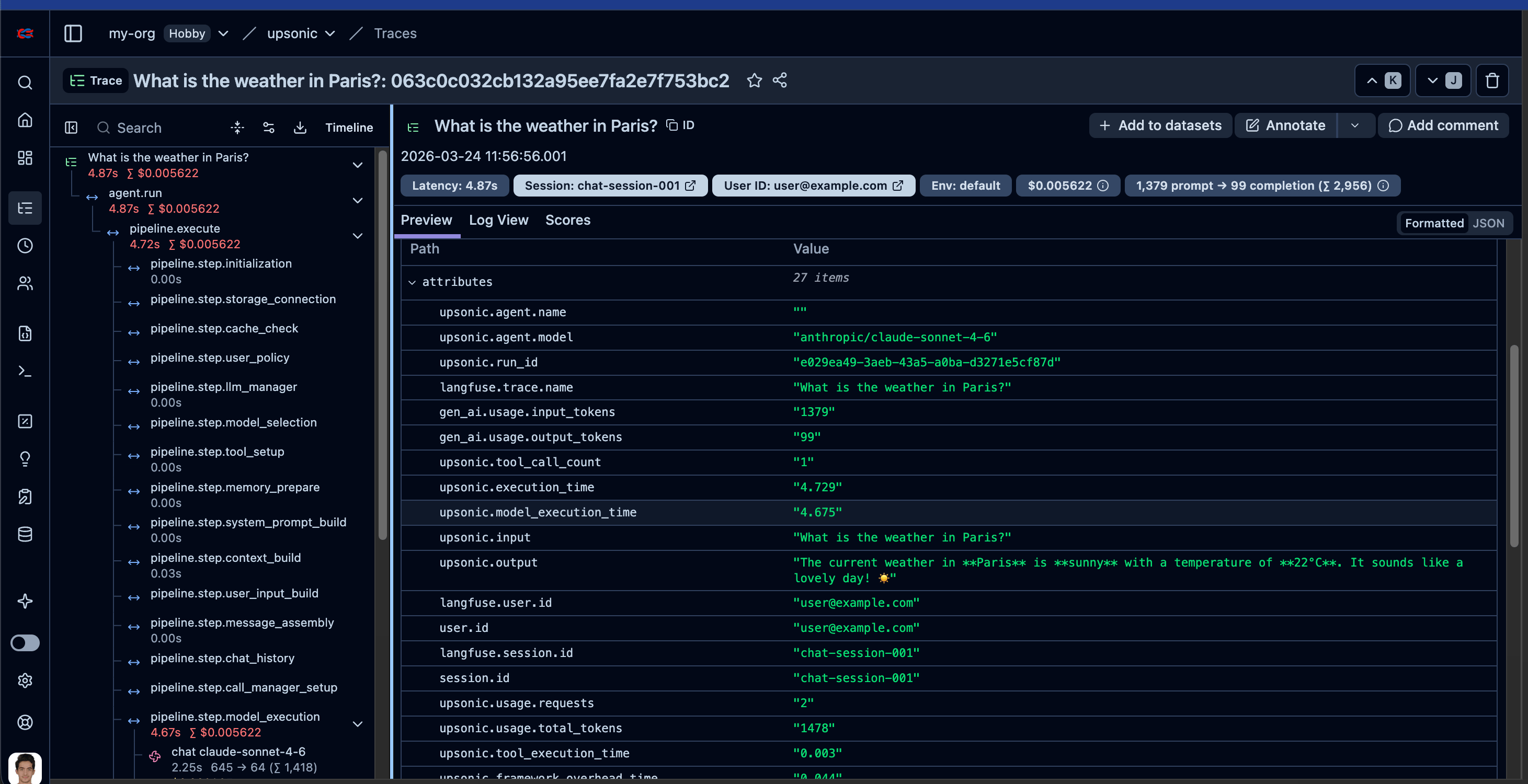Screen dimensions: 1528x784
Task: Select pipeline.step.tool_setup node
Action: click(217, 459)
